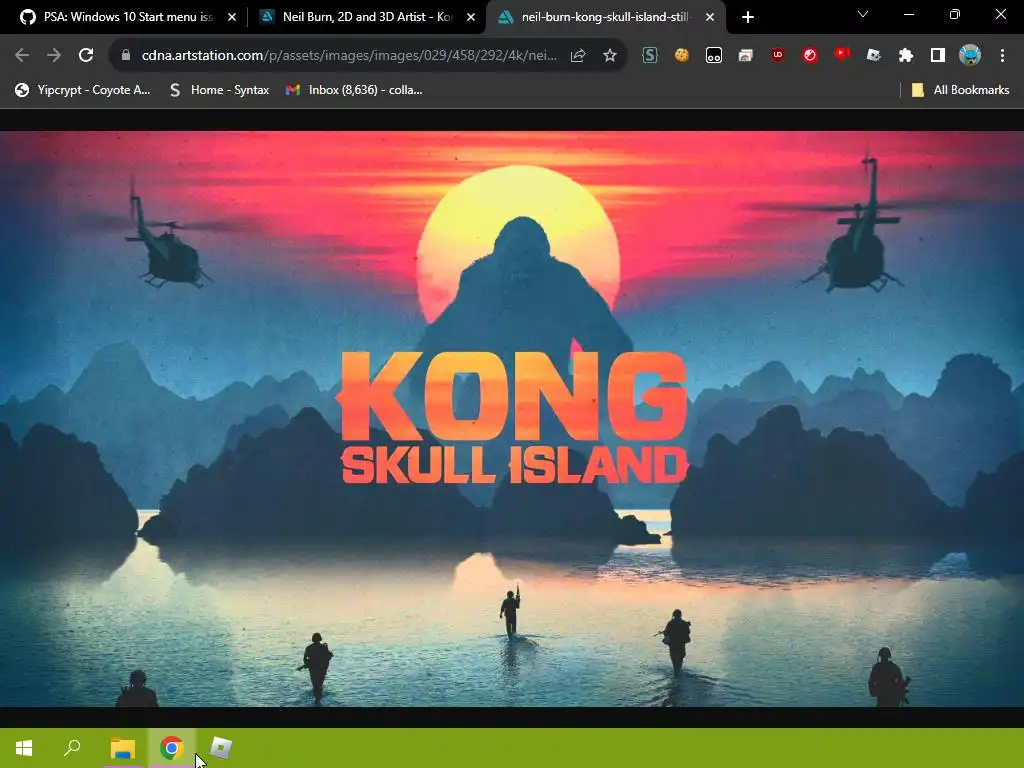Open the rainbow image stack extension

(746, 56)
